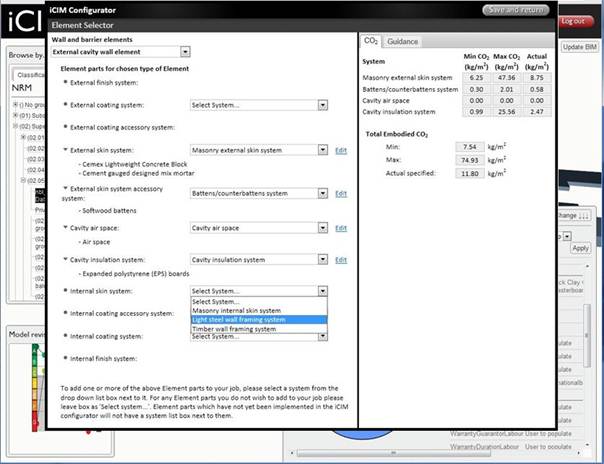Switch to the Guidance tab
The width and height of the screenshot is (604, 464).
pos(403,42)
